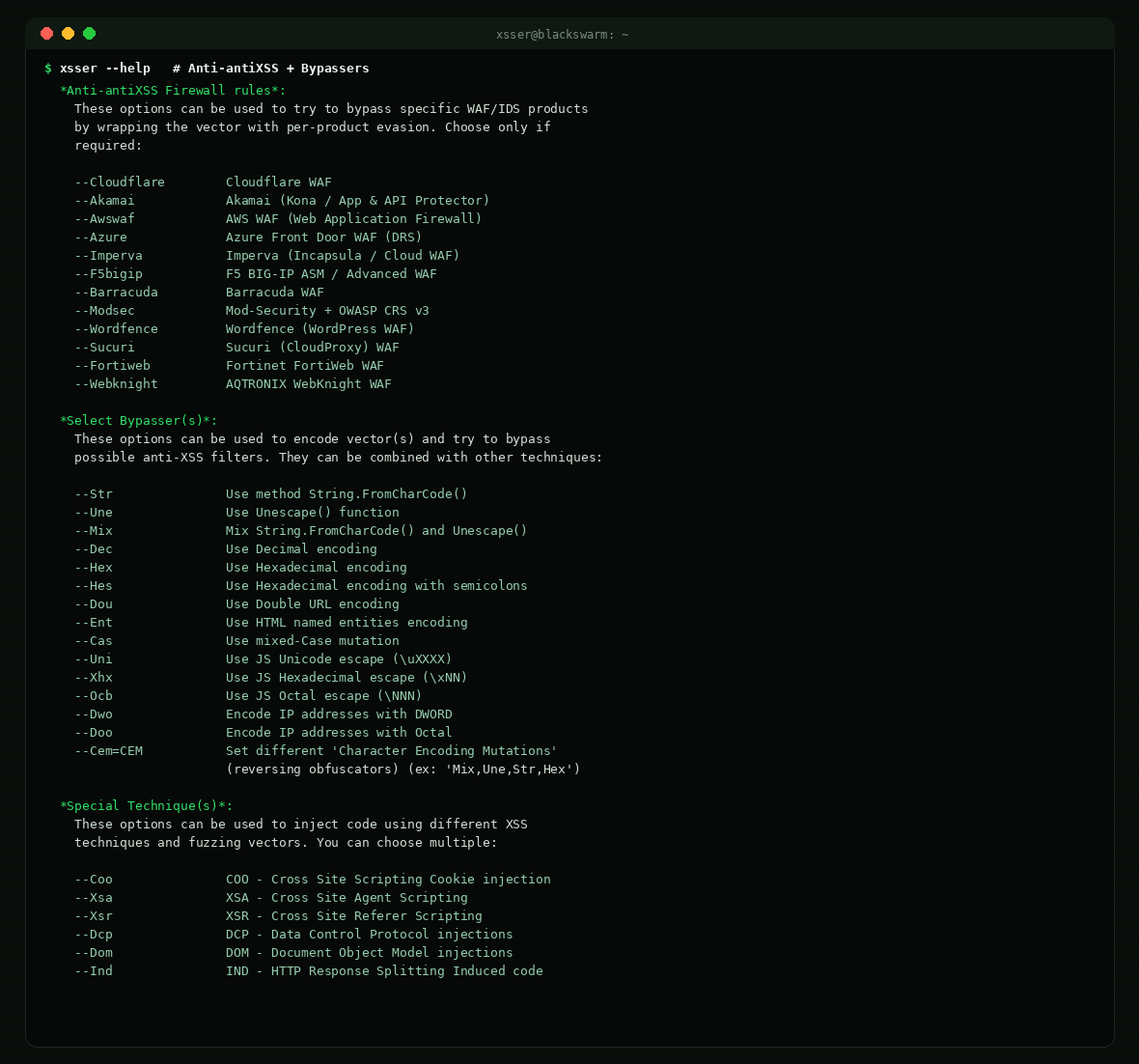Select the --Awswaf option text
The image size is (1139, 1064).
(104, 219)
